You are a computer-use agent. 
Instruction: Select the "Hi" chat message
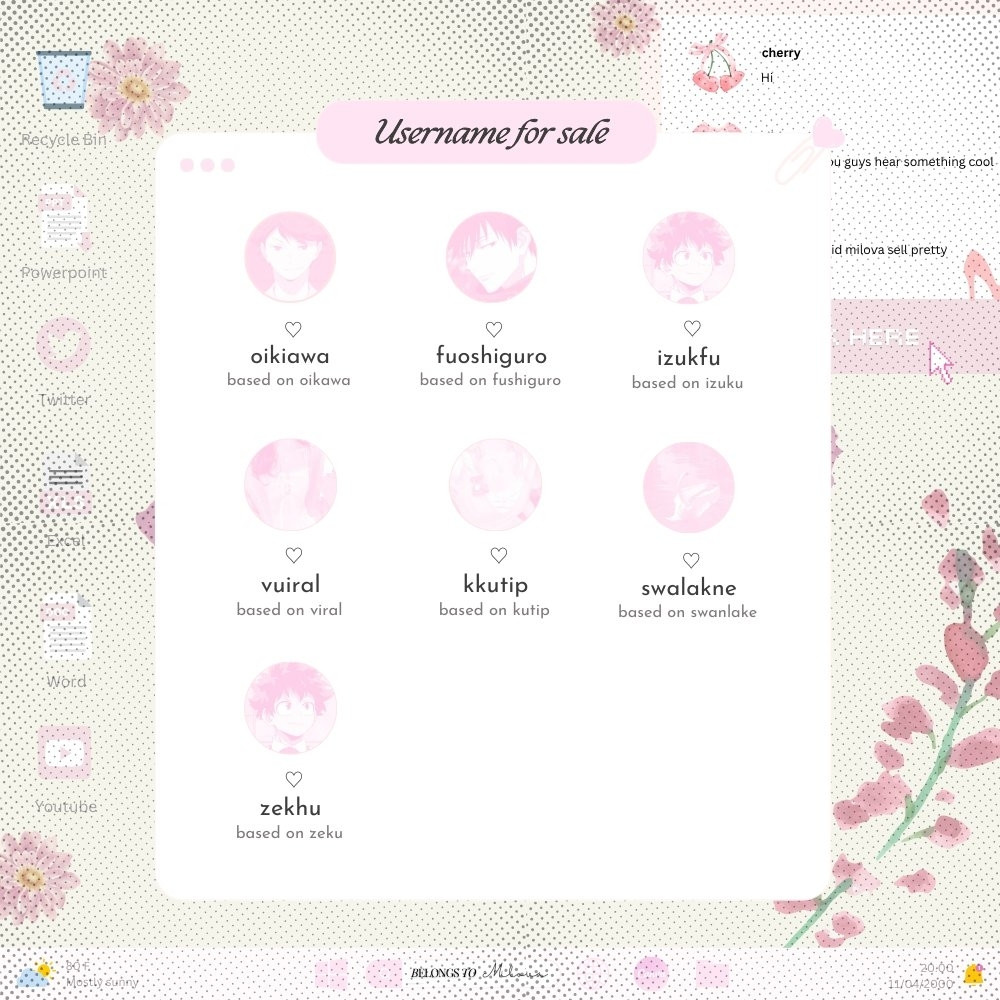tap(767, 78)
